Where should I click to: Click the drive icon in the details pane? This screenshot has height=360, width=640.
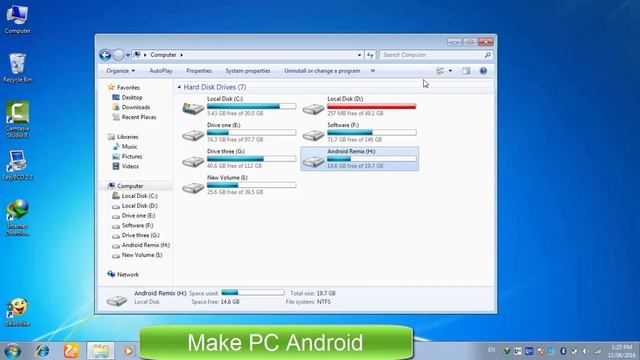pyautogui.click(x=117, y=300)
